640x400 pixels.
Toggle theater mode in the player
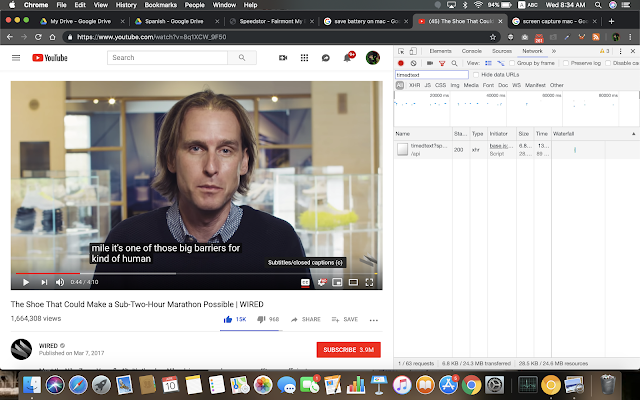pos(353,282)
